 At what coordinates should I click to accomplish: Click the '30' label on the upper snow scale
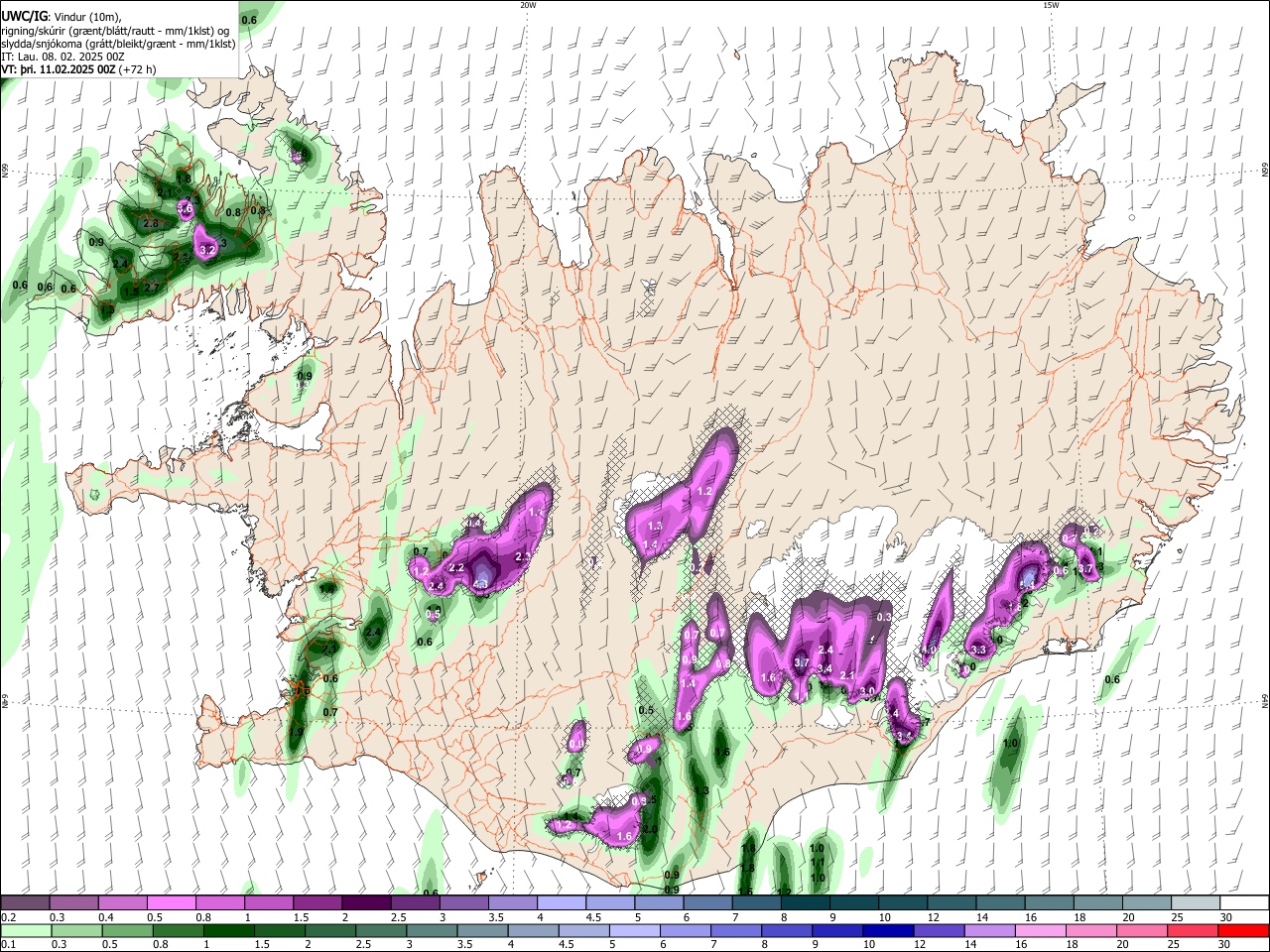point(1226,917)
